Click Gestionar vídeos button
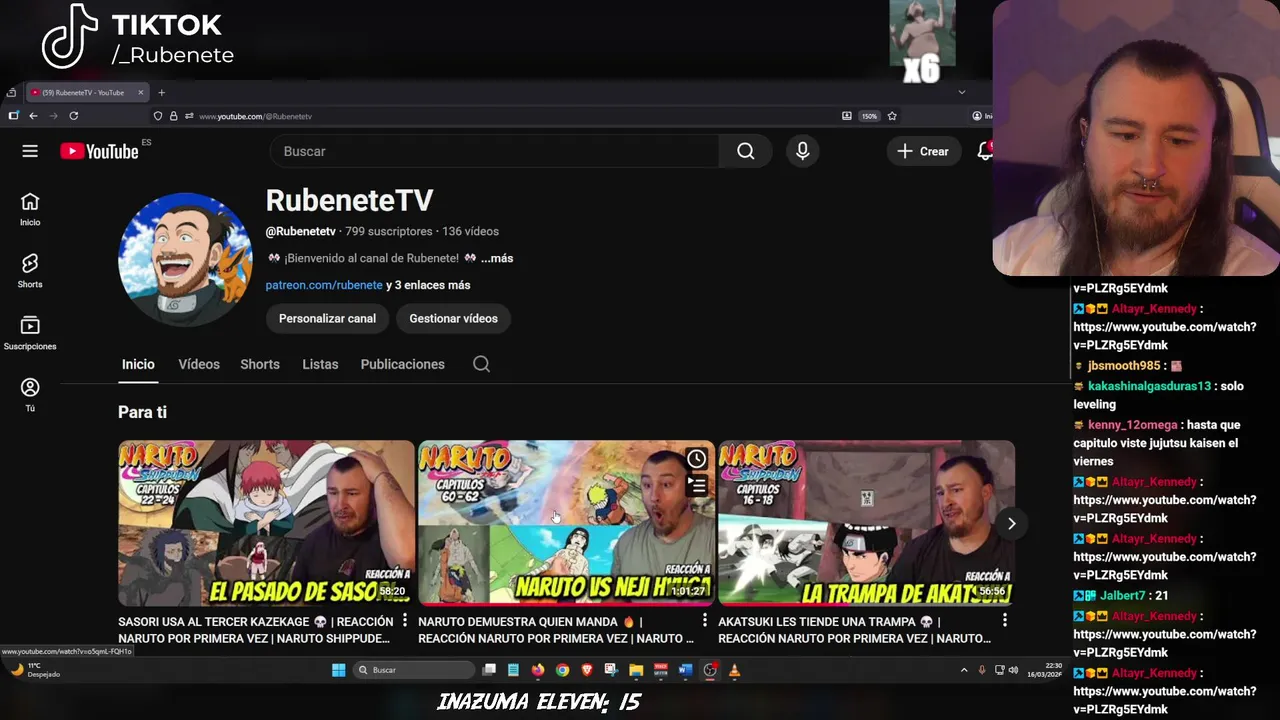 click(453, 318)
